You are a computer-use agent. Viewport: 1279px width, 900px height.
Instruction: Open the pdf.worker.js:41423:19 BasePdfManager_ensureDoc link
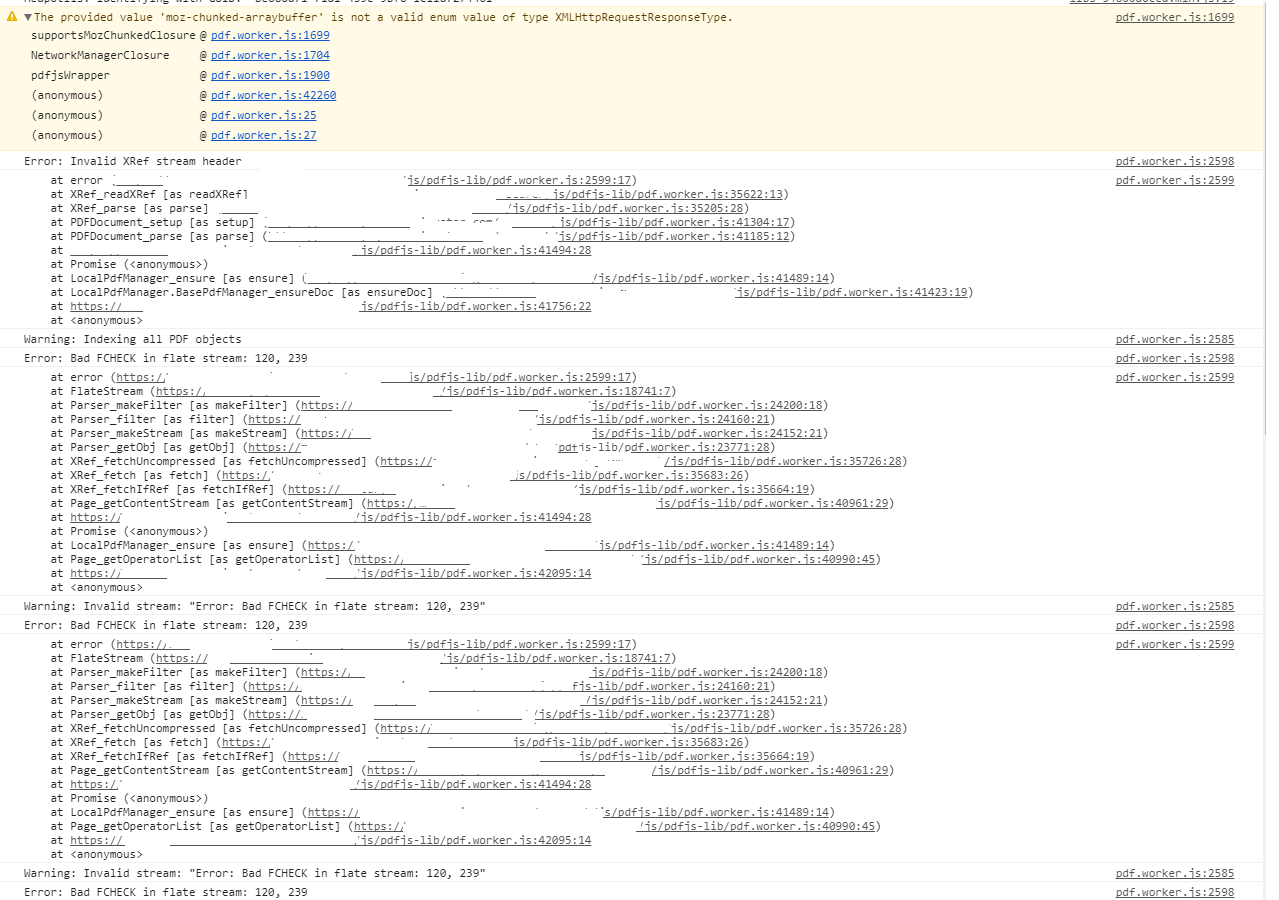(851, 292)
